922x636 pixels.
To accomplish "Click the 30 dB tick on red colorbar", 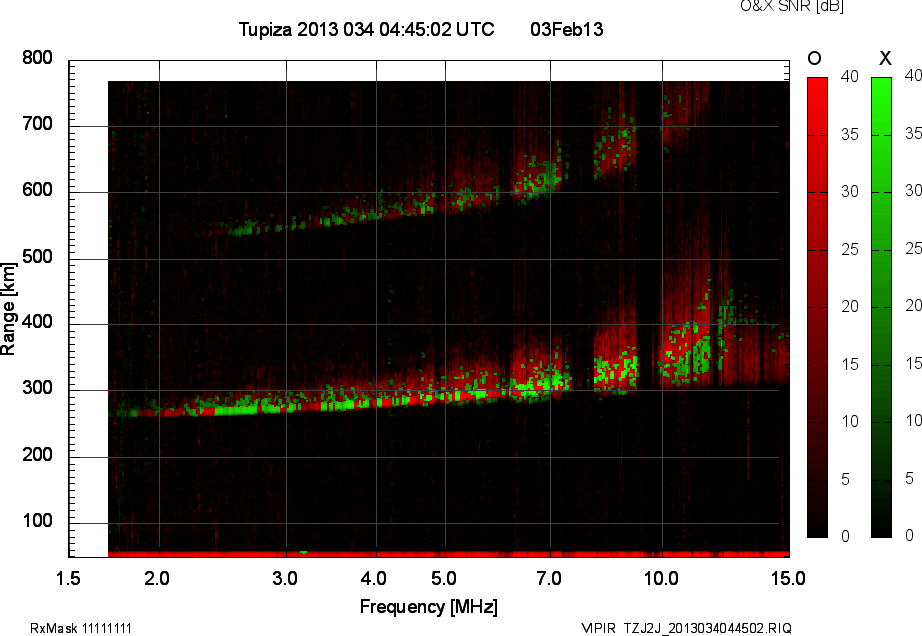I will click(x=850, y=192).
